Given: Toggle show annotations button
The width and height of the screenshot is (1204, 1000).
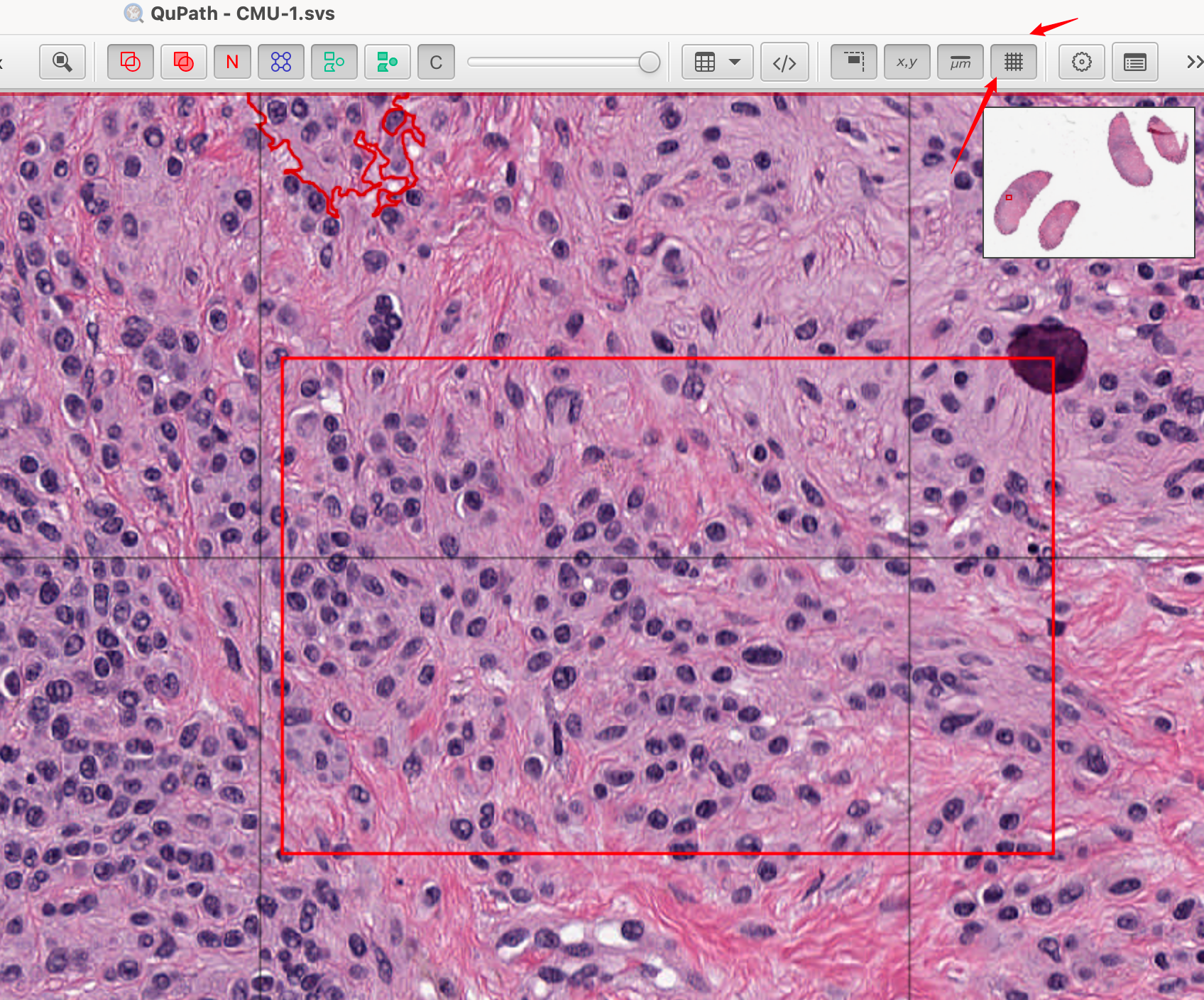Looking at the screenshot, I should [131, 62].
